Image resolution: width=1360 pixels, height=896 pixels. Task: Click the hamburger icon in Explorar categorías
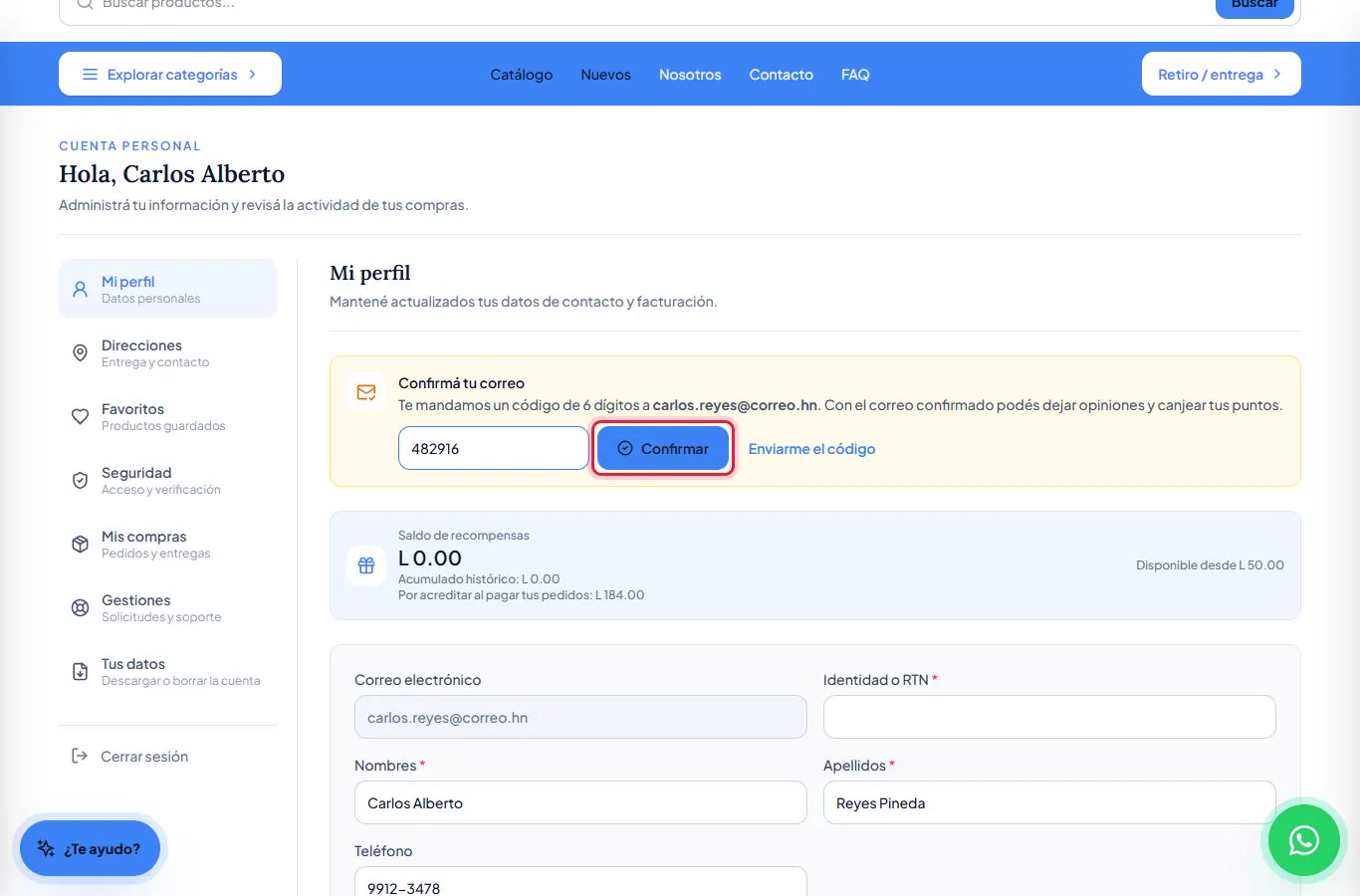coord(90,75)
